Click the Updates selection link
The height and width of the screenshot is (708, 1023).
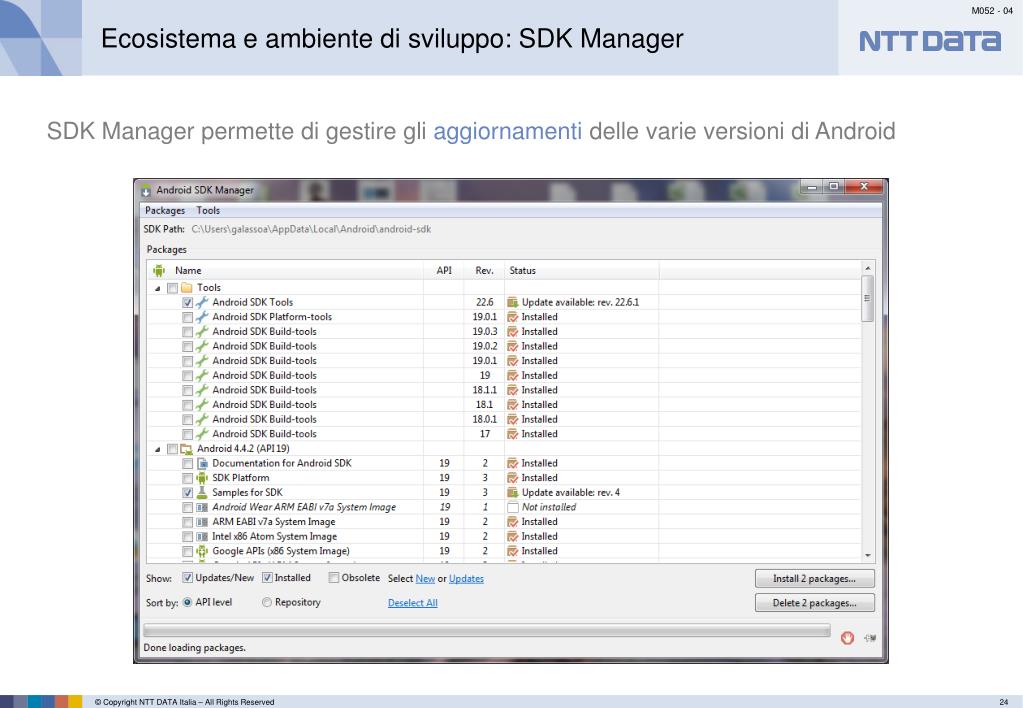pos(466,579)
